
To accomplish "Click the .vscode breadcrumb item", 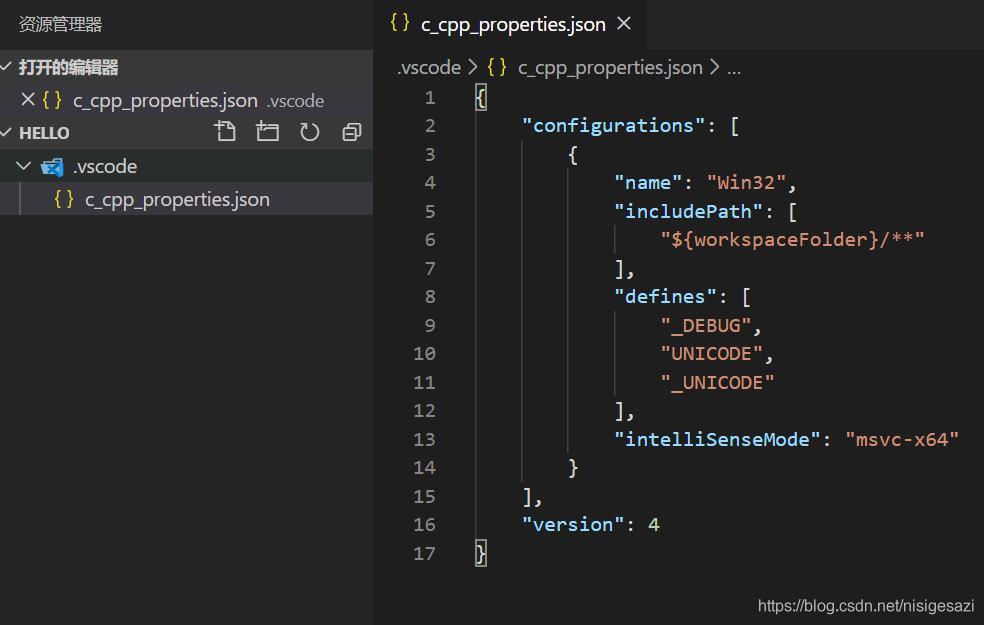I will pos(429,67).
